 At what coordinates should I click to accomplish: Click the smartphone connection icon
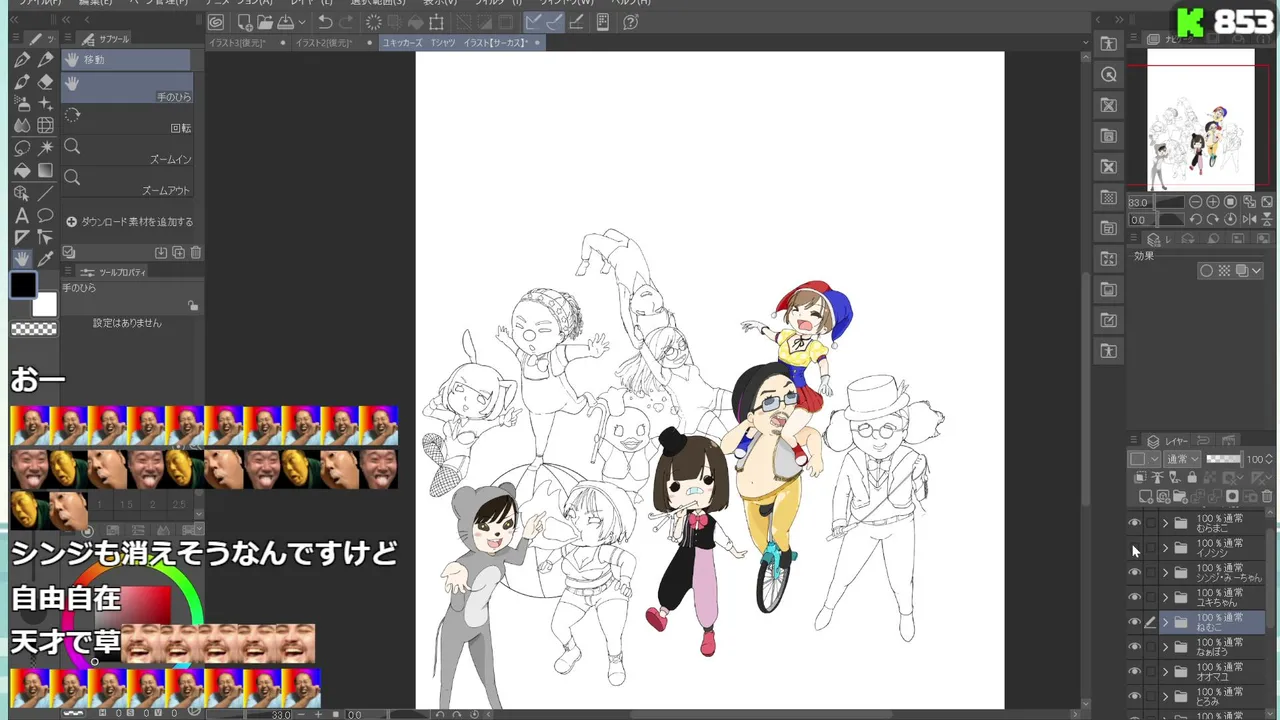[603, 22]
